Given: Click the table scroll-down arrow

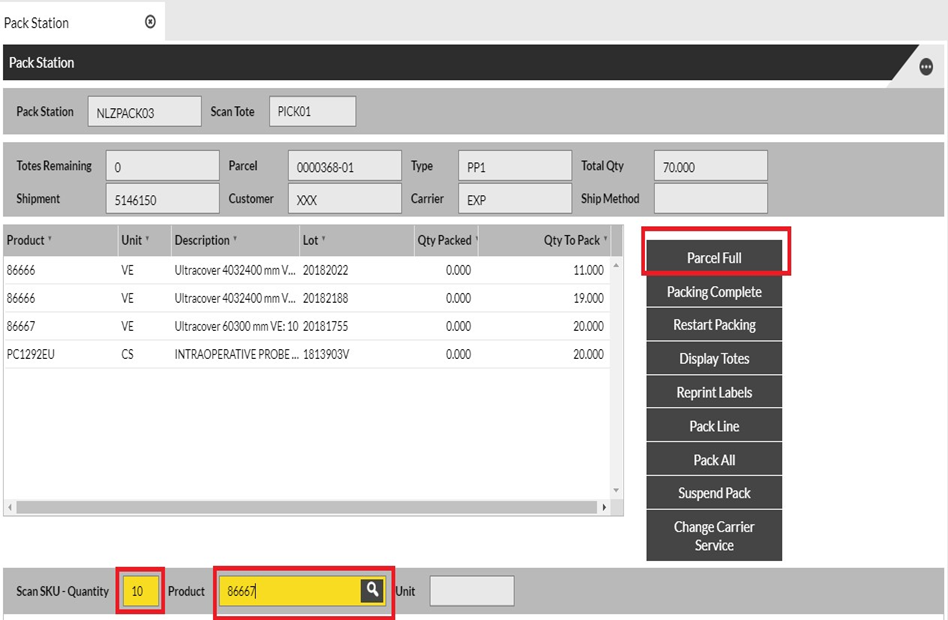Looking at the screenshot, I should (616, 490).
